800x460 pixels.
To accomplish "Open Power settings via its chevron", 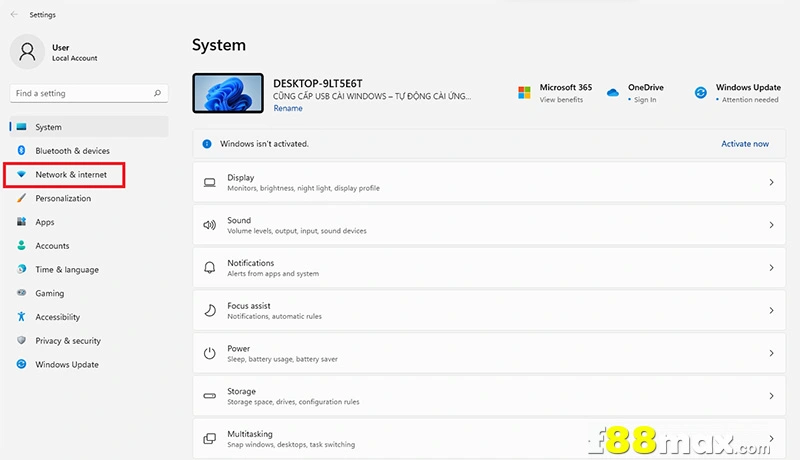I will [771, 353].
